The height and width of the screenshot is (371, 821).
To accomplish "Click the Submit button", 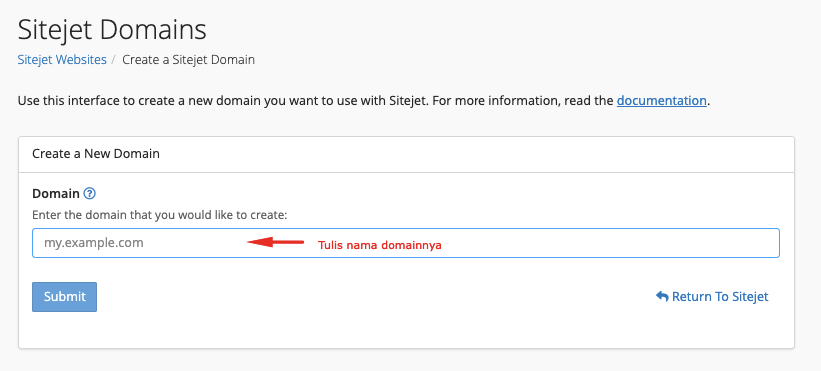I will tap(64, 297).
